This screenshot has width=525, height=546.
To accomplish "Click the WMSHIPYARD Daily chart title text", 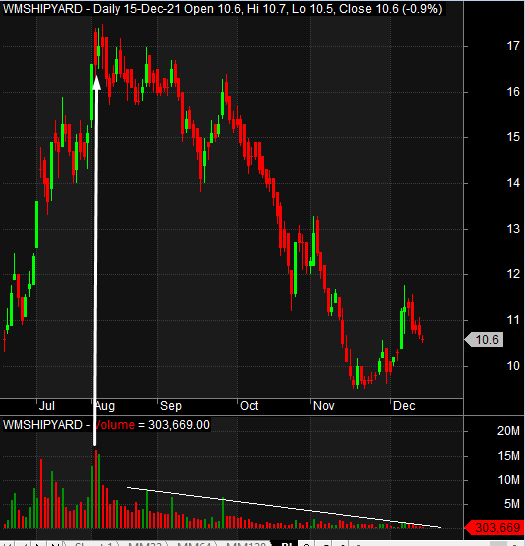I will pos(222,9).
